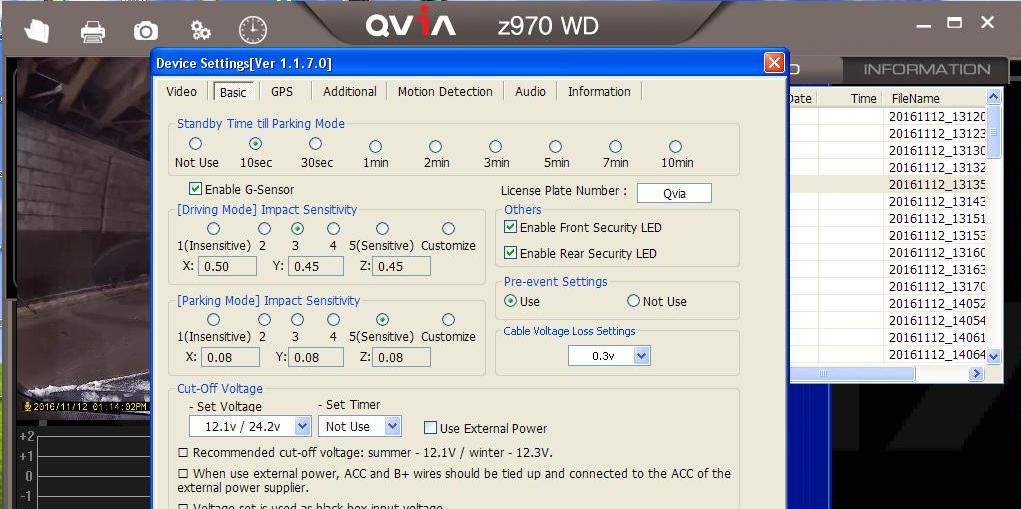Screen dimensions: 1021x509
Task: Select Use for Pre-event Settings
Action: point(511,301)
